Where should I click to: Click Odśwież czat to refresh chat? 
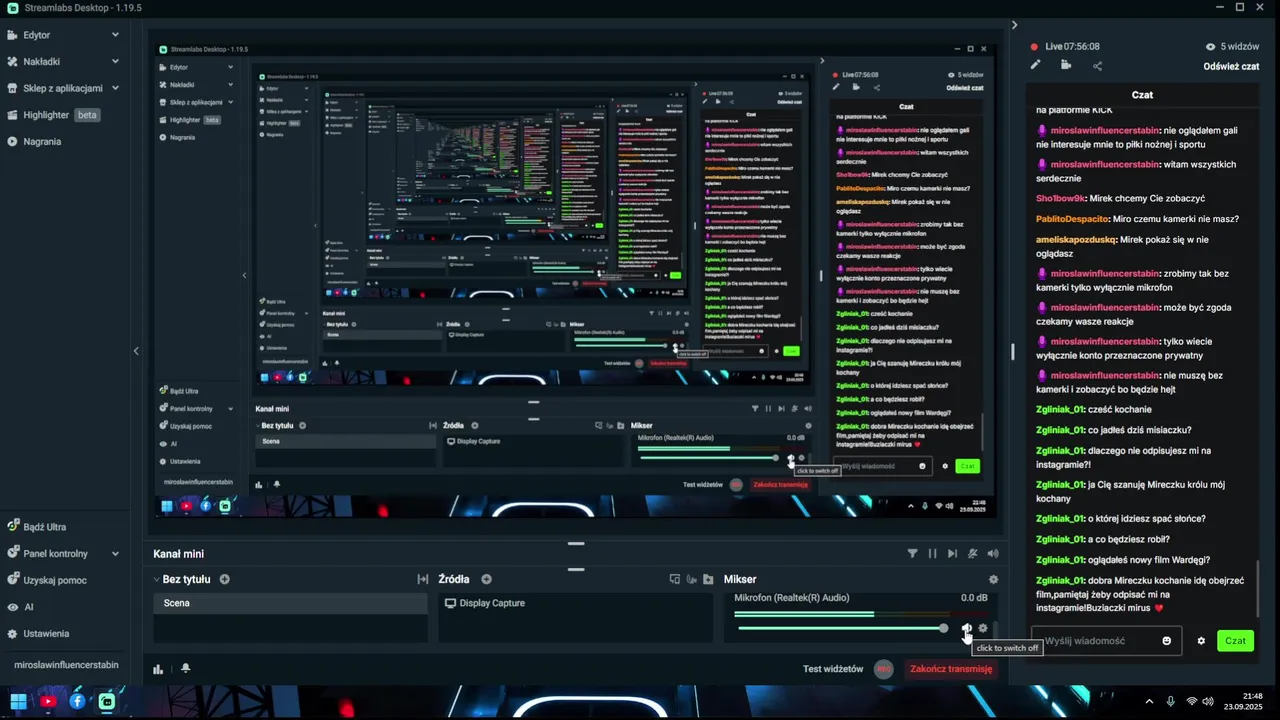tap(1231, 66)
